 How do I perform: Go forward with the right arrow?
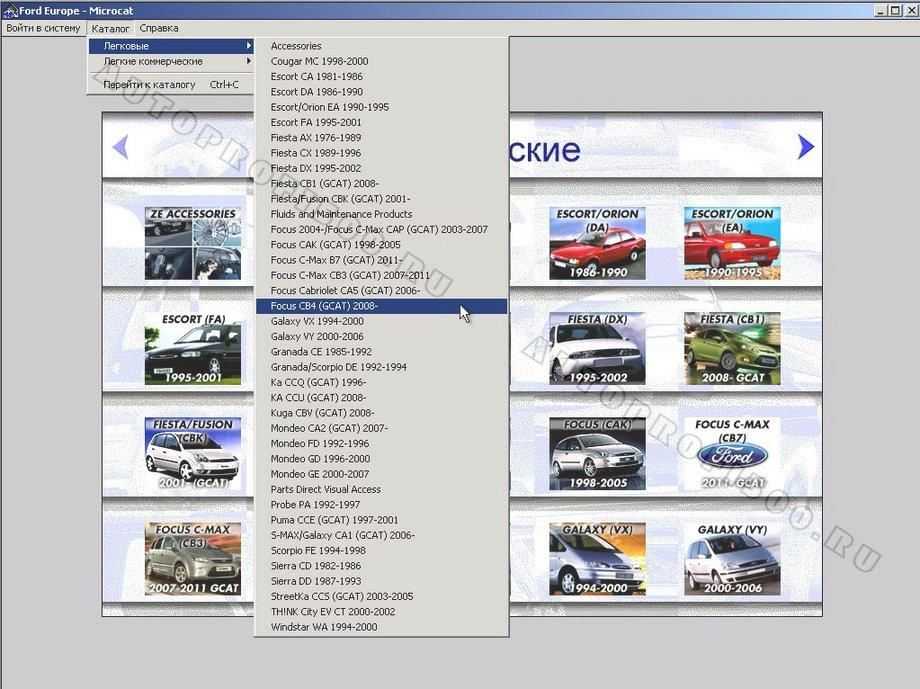tap(806, 147)
